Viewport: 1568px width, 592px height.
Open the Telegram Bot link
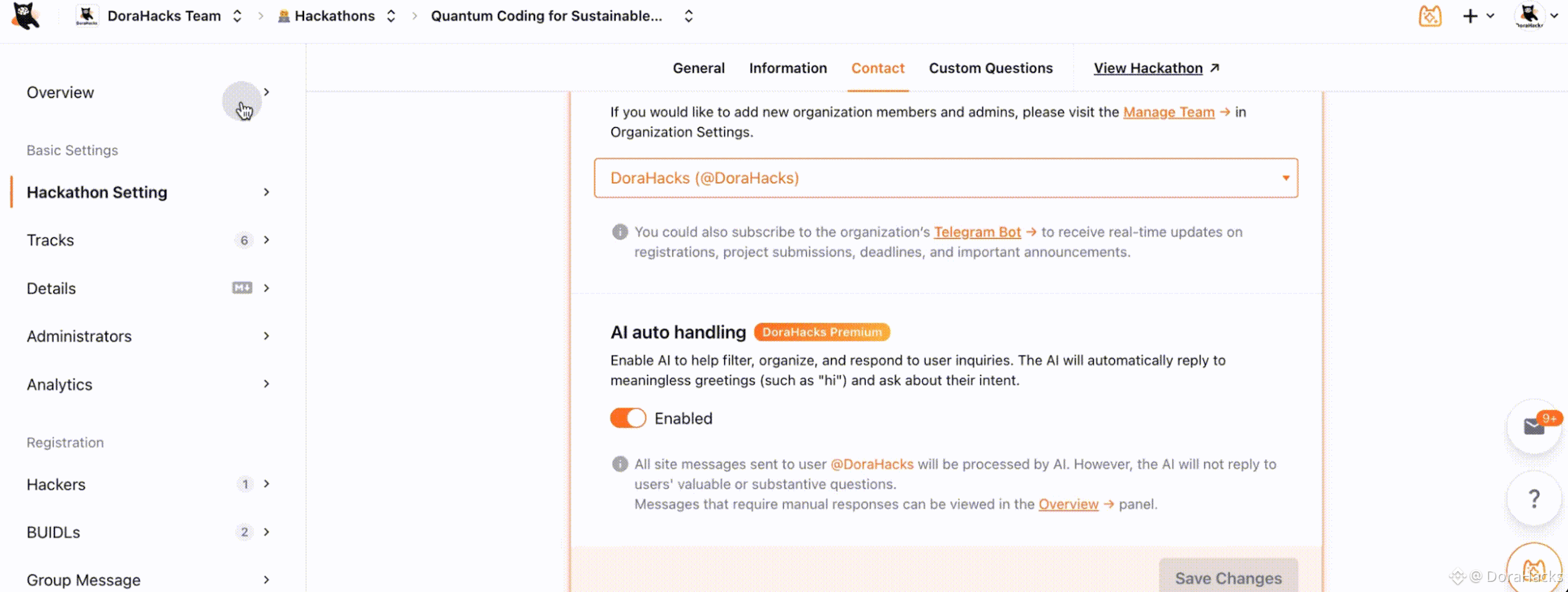tap(977, 232)
